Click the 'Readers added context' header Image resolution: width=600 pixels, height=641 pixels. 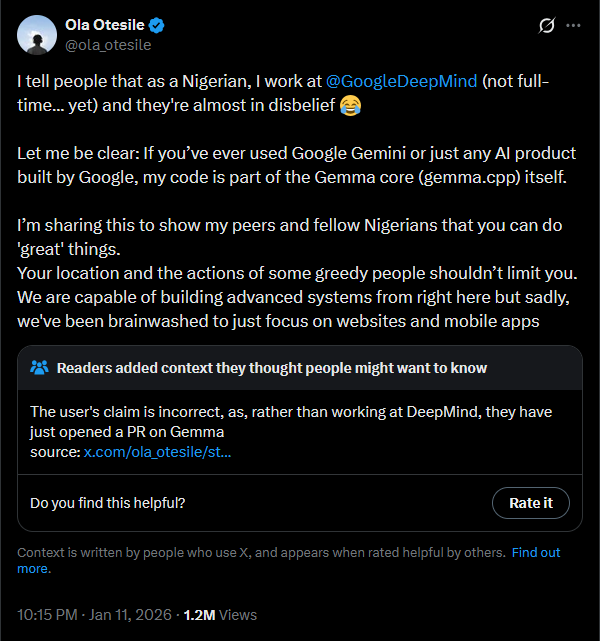click(272, 368)
